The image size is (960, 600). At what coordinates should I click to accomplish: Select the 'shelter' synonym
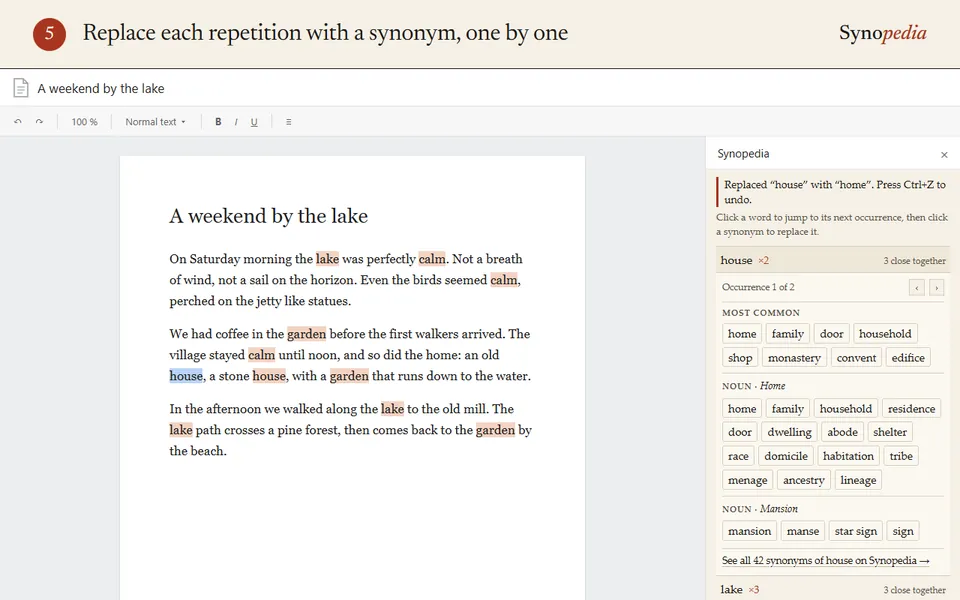pyautogui.click(x=890, y=432)
